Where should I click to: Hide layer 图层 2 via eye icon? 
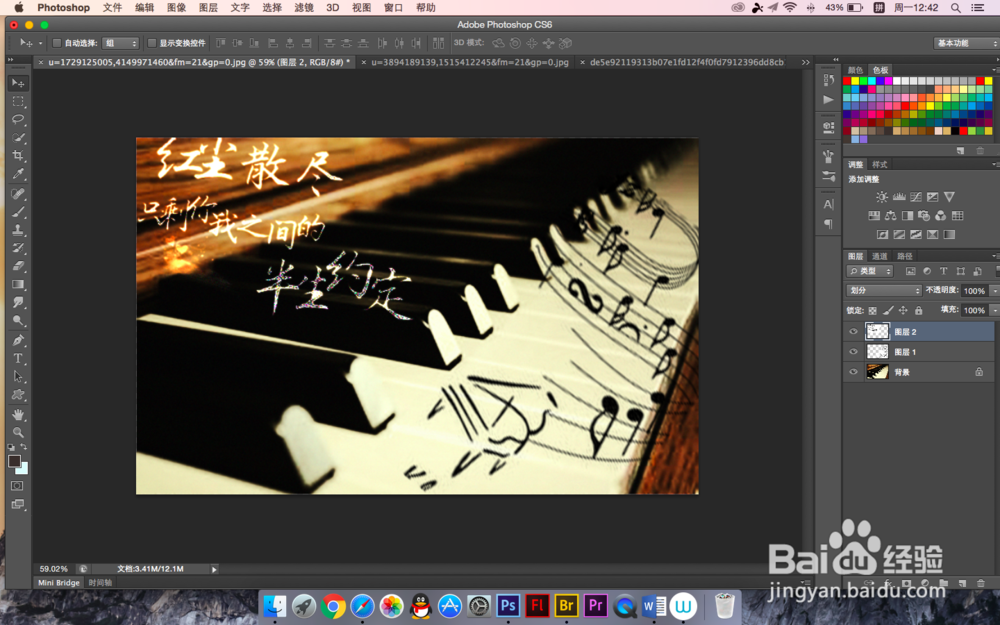click(x=853, y=332)
